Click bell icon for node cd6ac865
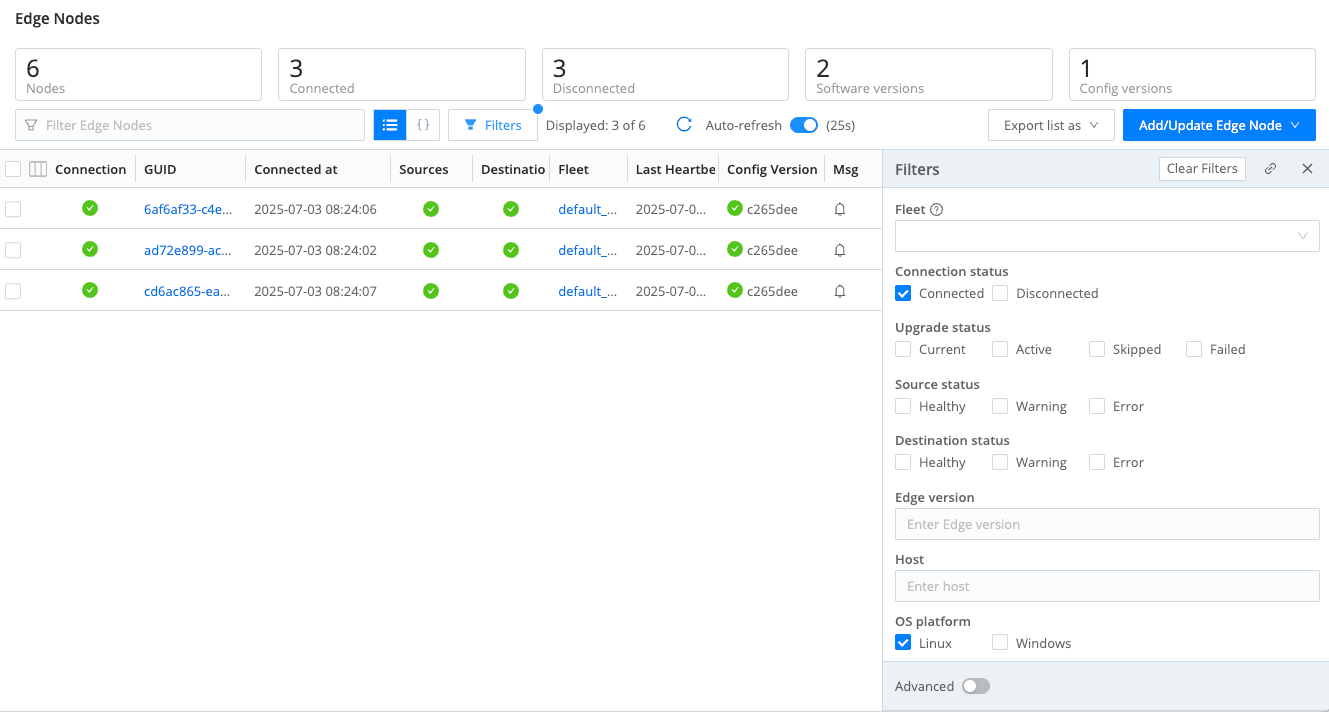This screenshot has height=712, width=1329. 840,291
